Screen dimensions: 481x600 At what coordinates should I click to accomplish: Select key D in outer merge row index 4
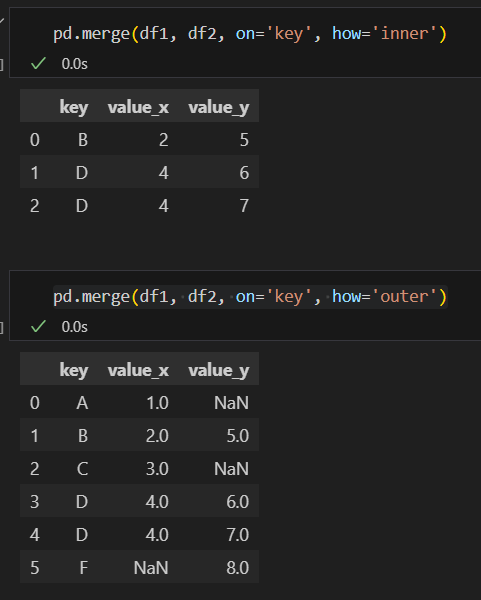(82, 535)
